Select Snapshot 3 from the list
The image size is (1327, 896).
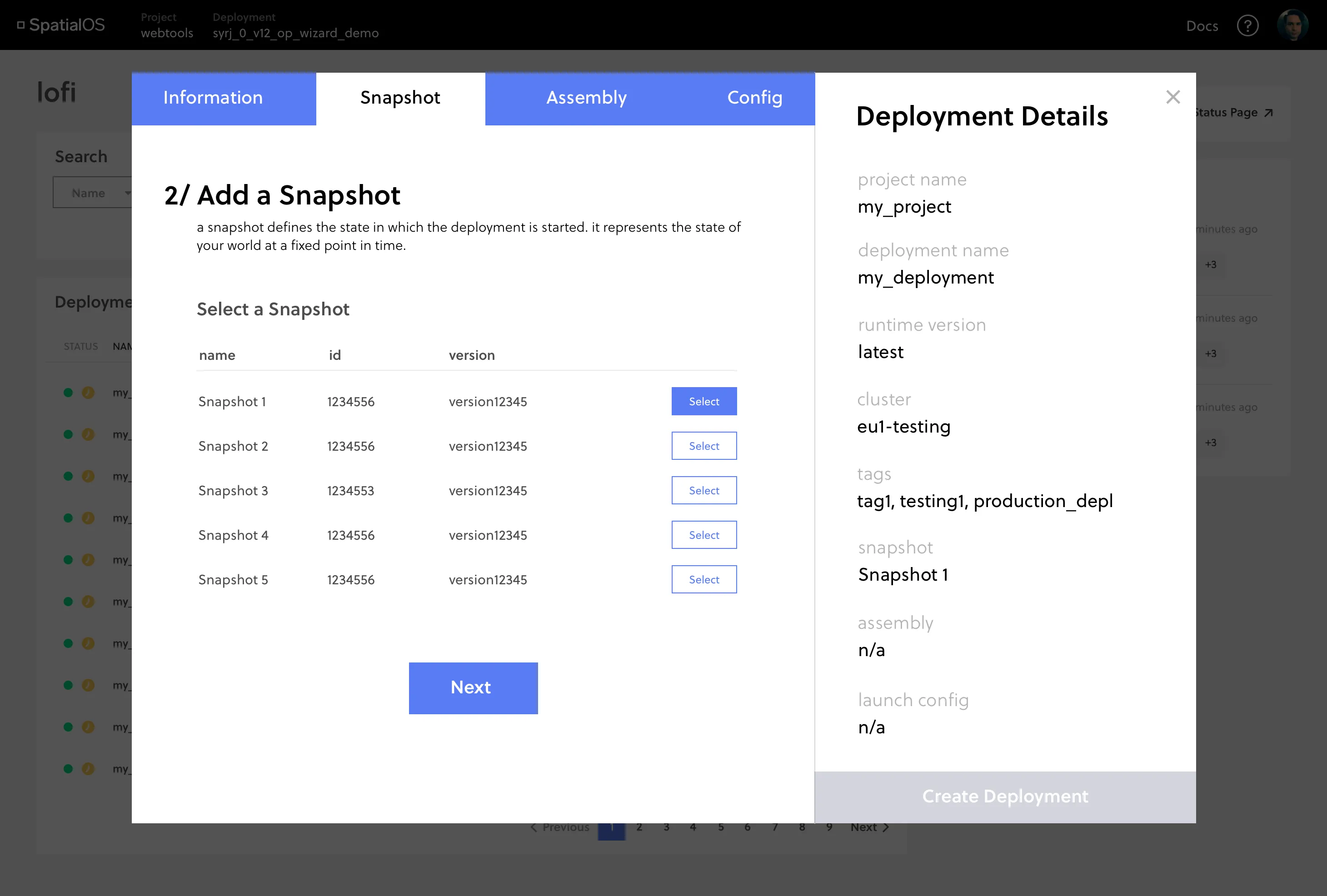(704, 490)
